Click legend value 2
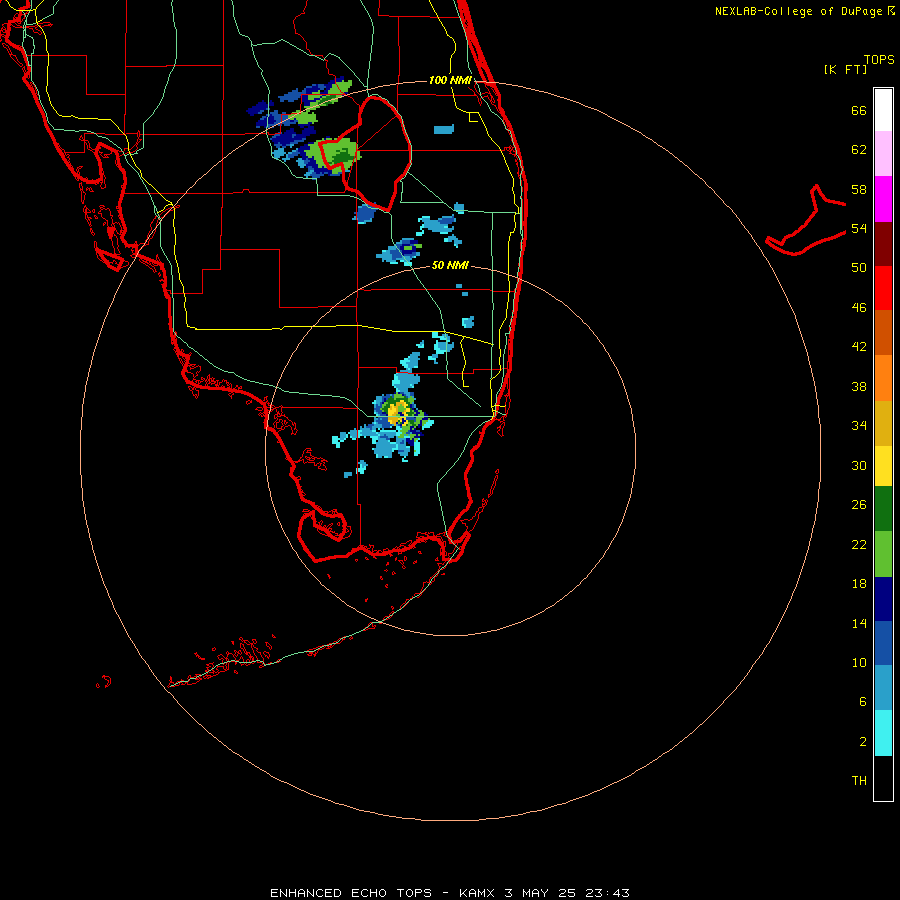Screen dimensions: 900x900 (x=863, y=742)
